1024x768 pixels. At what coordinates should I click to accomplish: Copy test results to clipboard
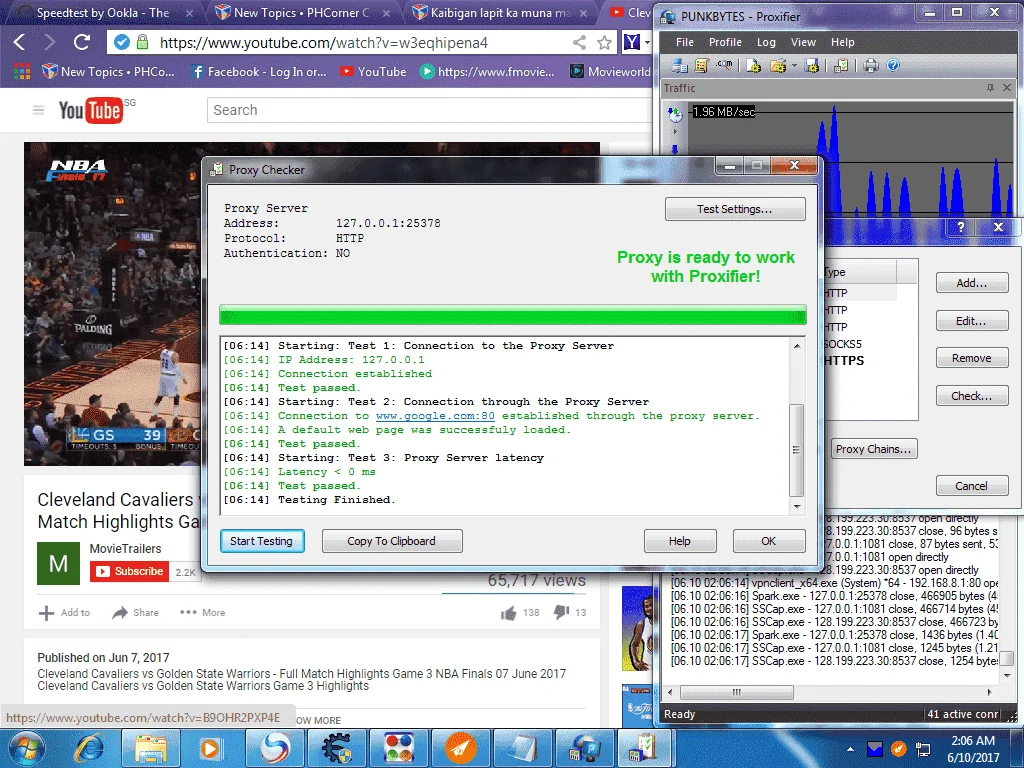[392, 541]
